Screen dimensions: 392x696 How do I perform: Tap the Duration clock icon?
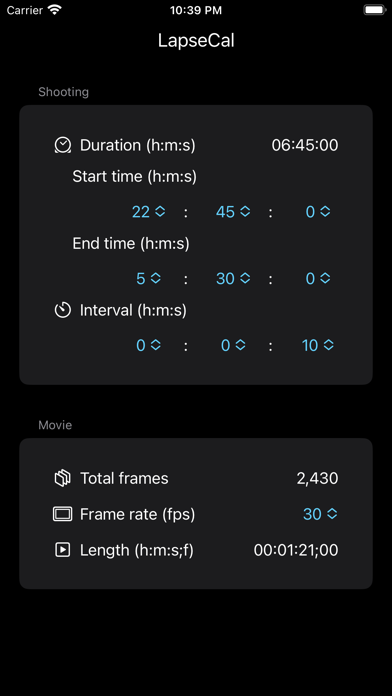(x=63, y=145)
